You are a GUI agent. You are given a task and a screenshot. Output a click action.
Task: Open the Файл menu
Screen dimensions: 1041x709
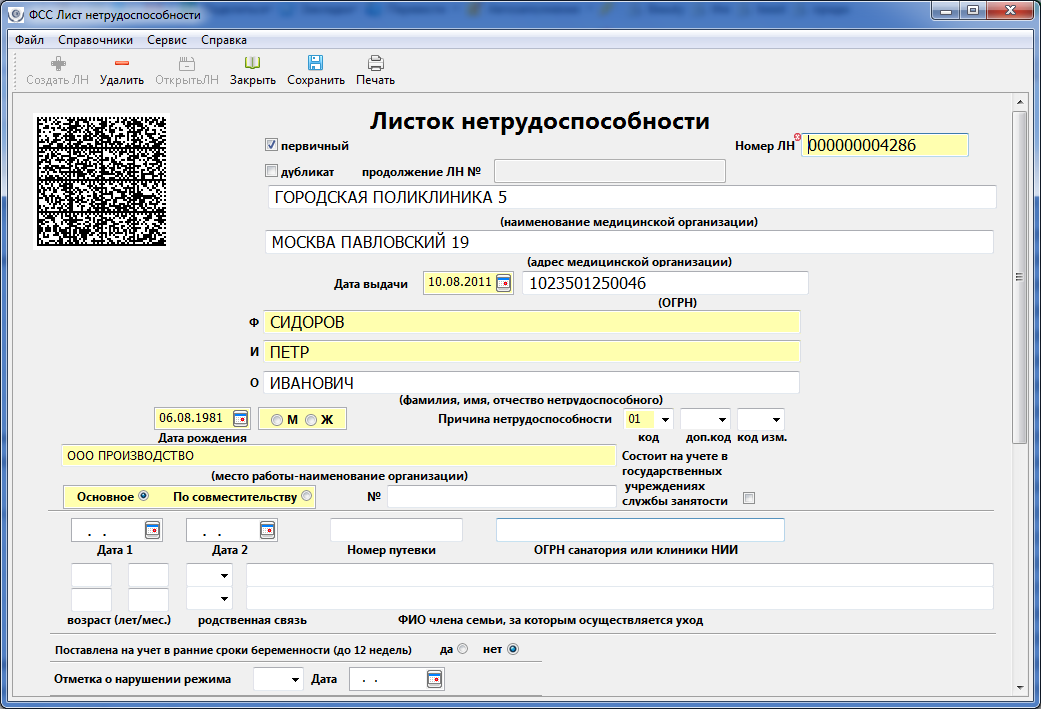[29, 40]
